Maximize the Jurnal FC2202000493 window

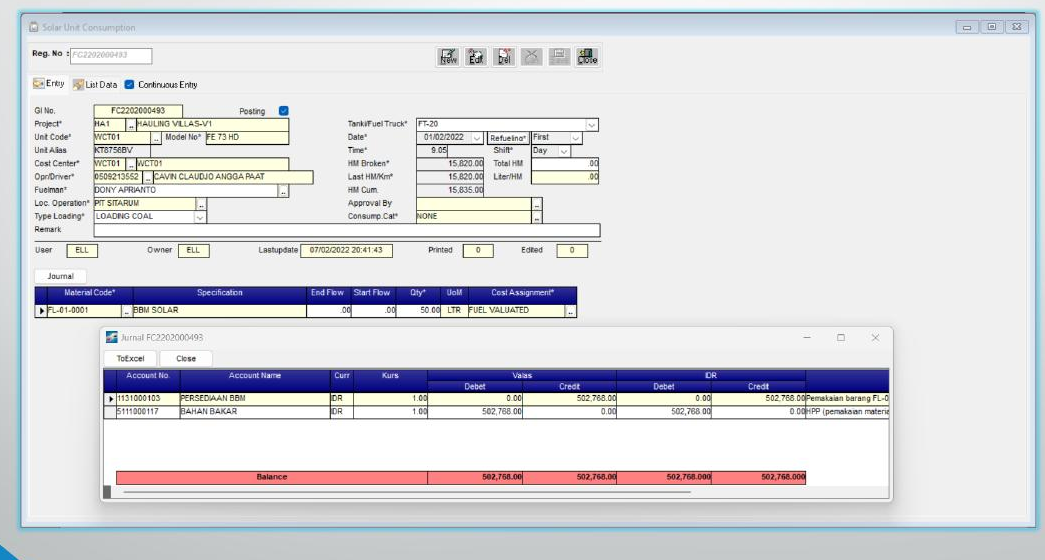(x=841, y=338)
